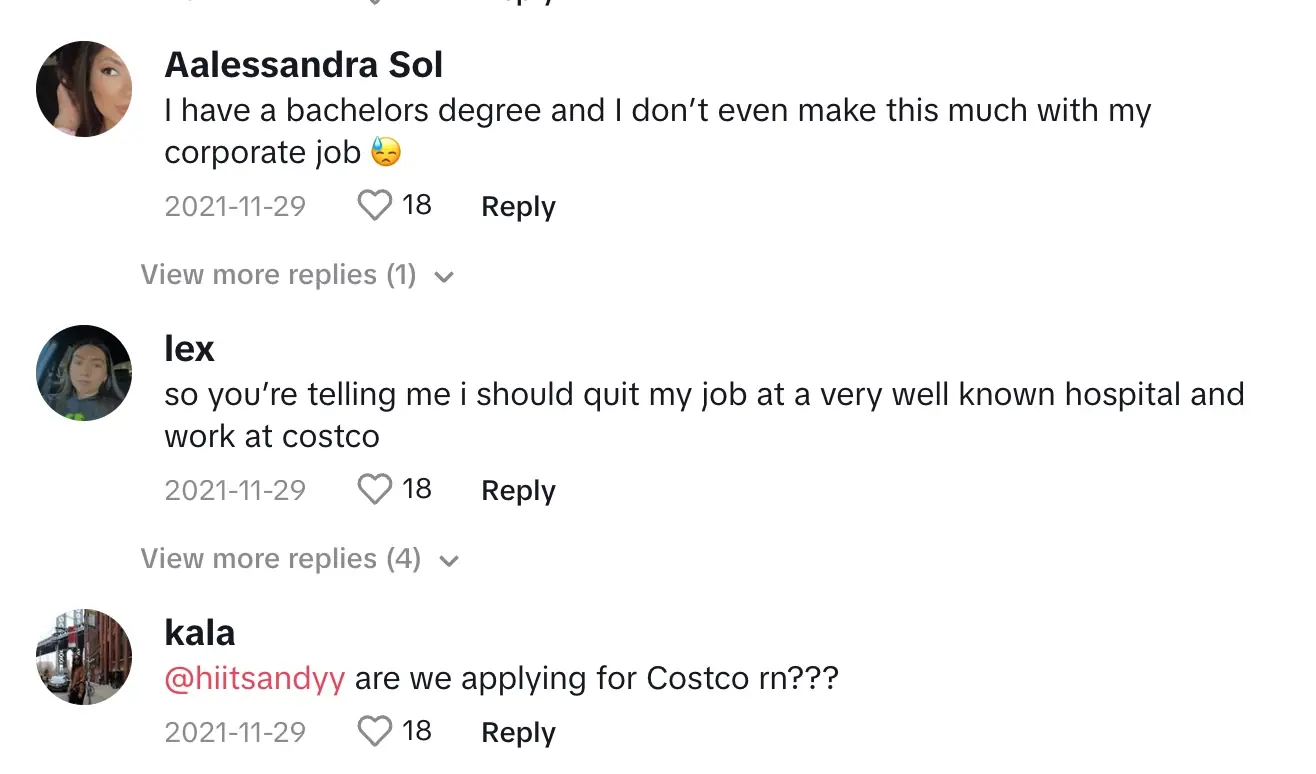
Task: Click the chevron beside "View more replies (4)"
Action: tap(449, 560)
